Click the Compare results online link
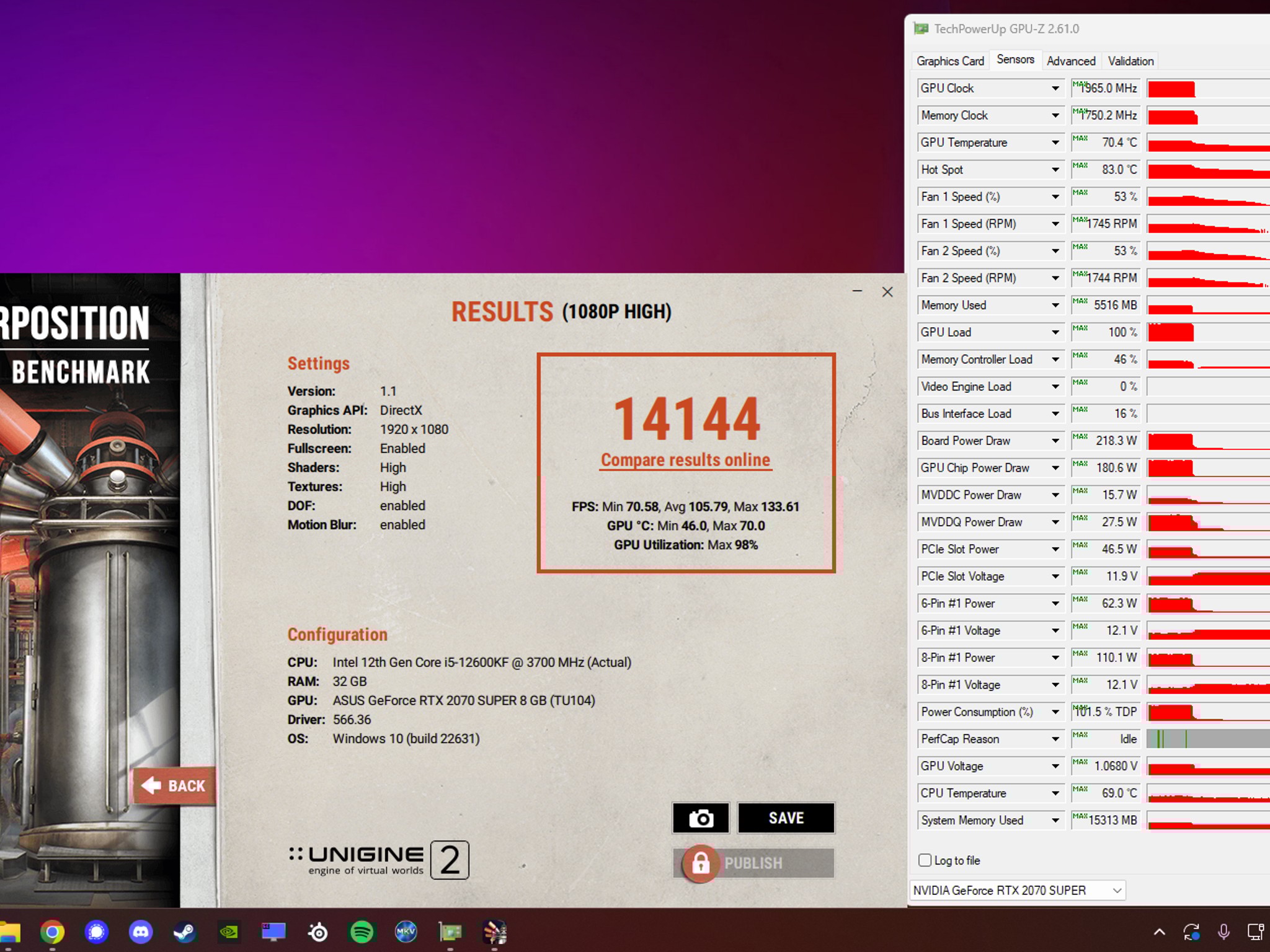Screen dimensions: 1270x952 685,460
